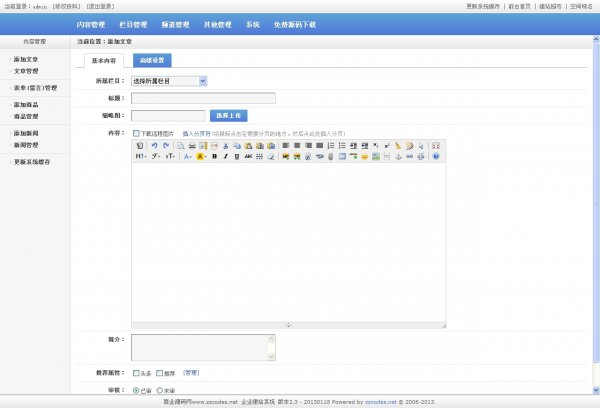Insert a single image in editor
Screen dimensions: 600x408
click(285, 156)
